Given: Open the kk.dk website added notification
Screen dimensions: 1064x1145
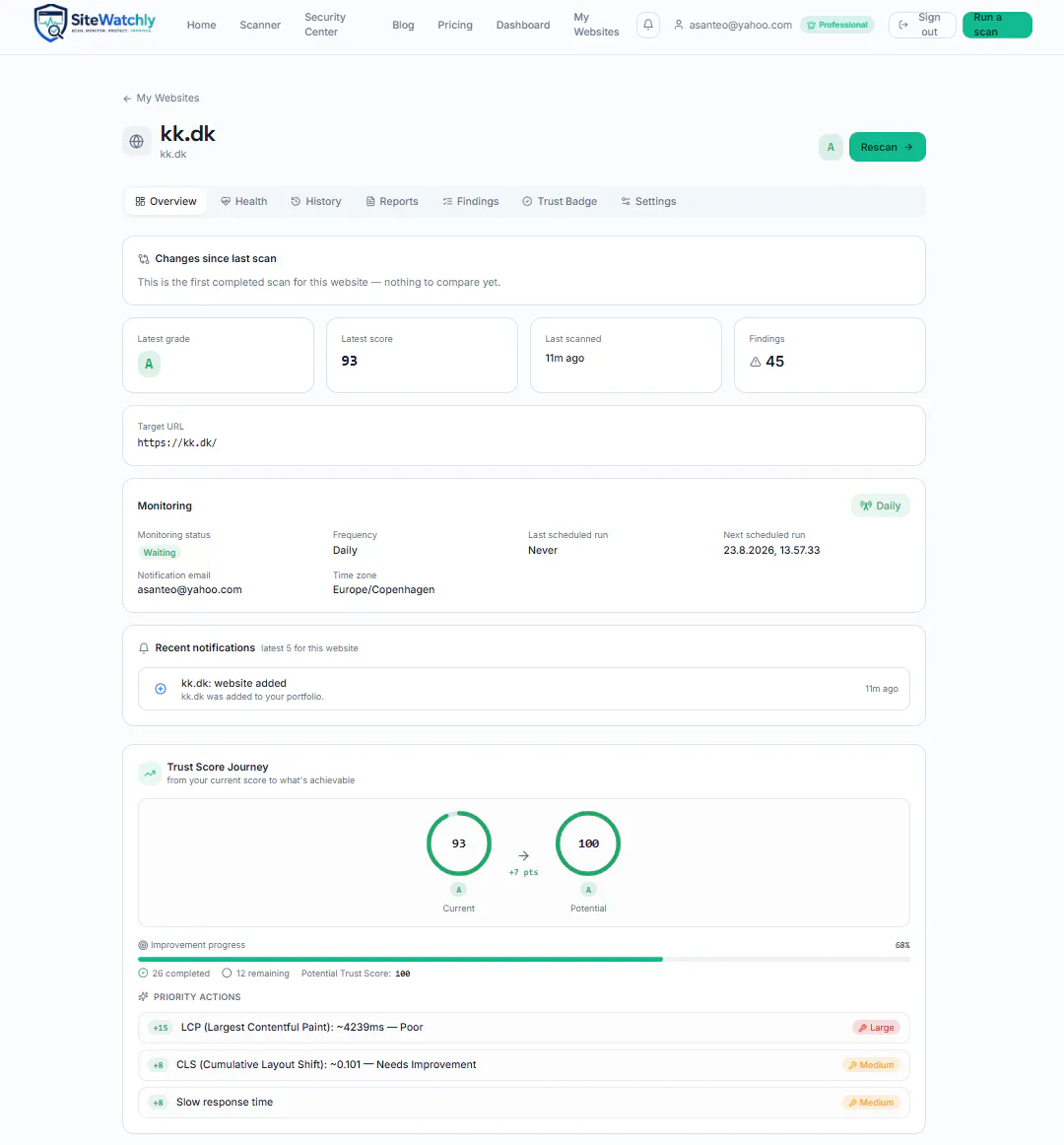Looking at the screenshot, I should (x=523, y=689).
